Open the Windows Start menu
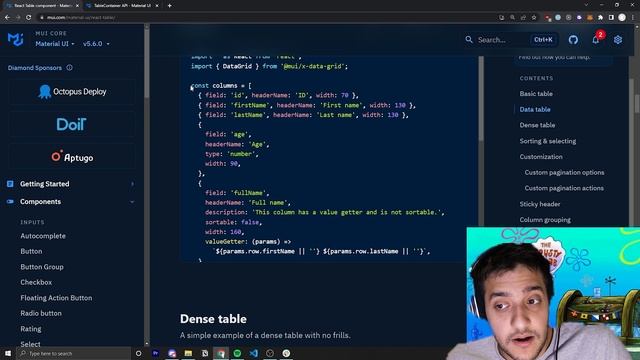The width and height of the screenshot is (640, 360). [x=8, y=353]
